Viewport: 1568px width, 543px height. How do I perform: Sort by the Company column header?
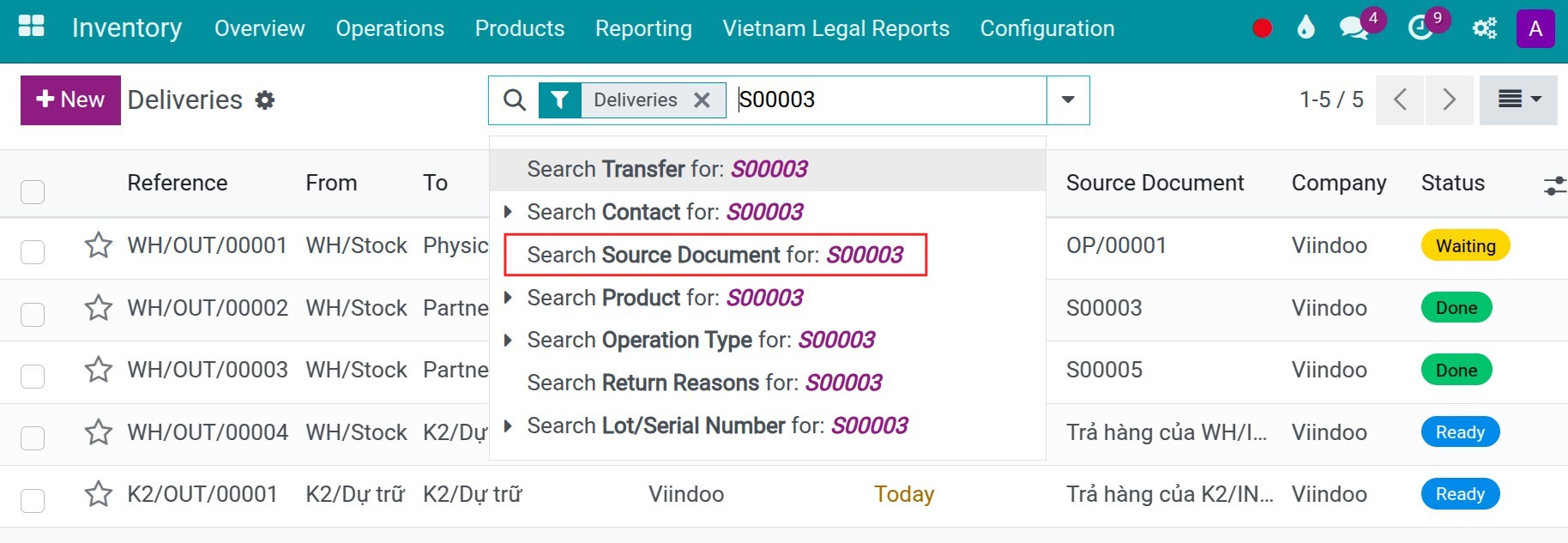point(1339,183)
